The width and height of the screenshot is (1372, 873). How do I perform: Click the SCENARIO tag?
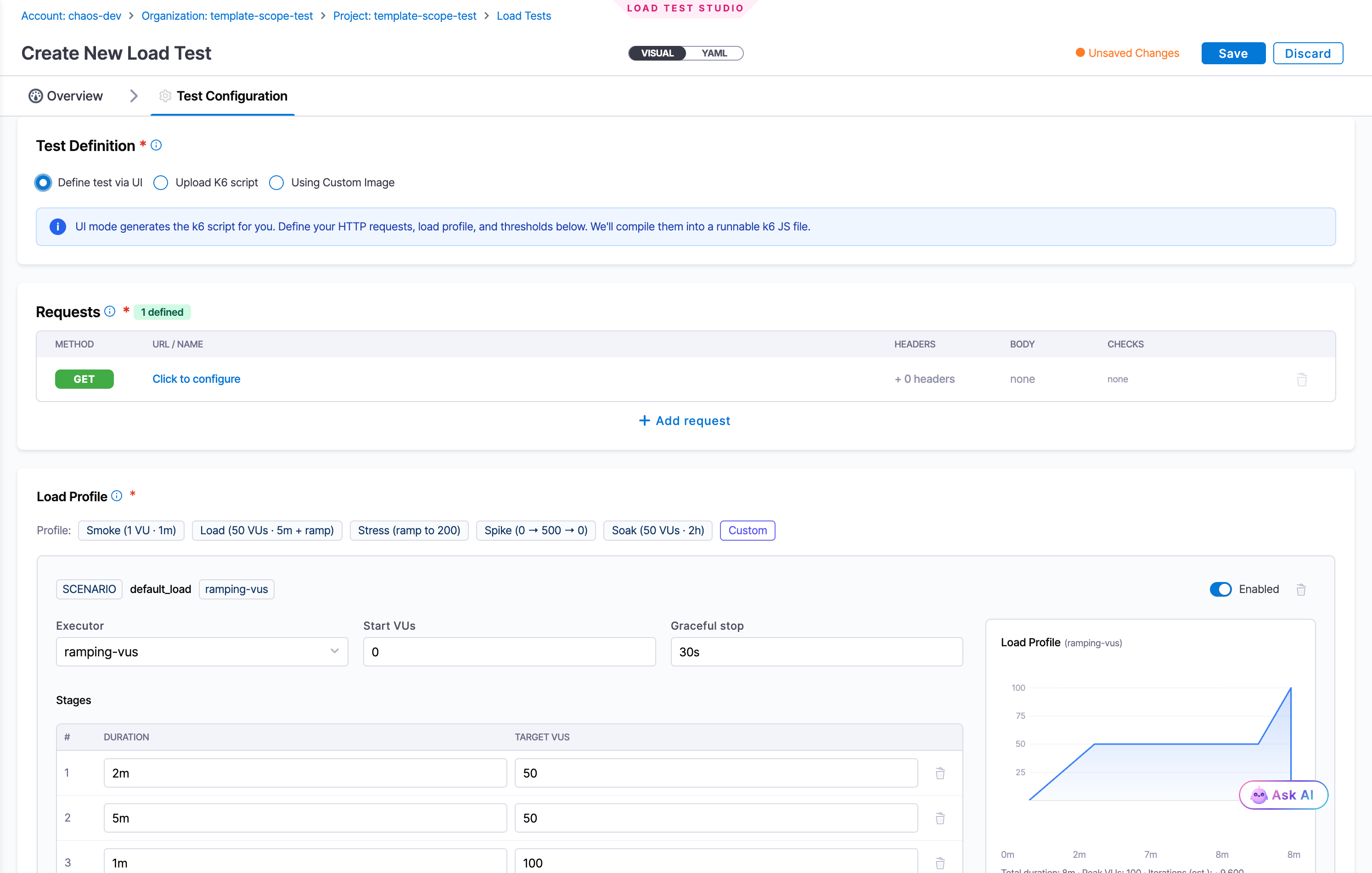point(89,589)
